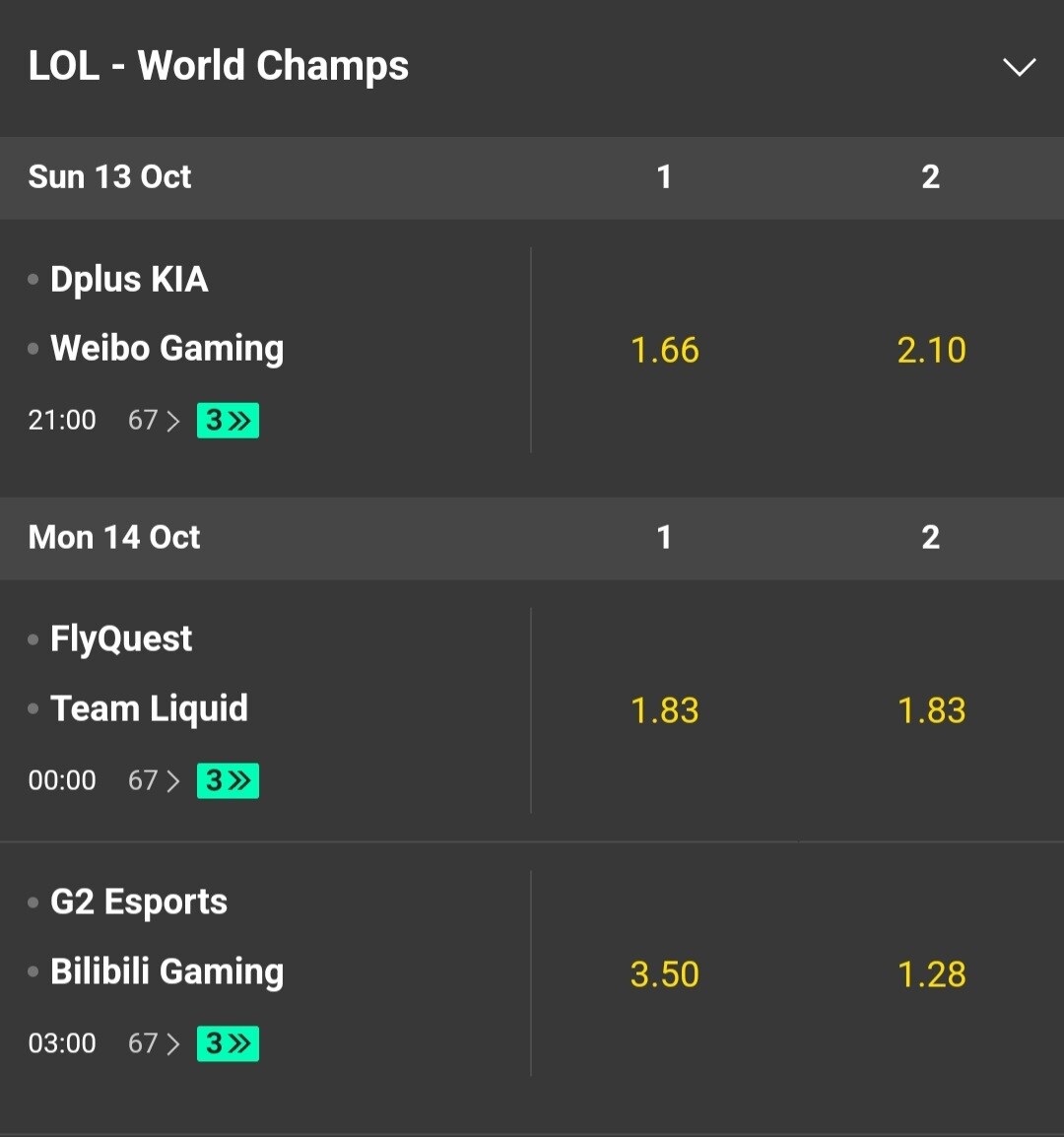Viewport: 1064px width, 1137px height.
Task: Choose 1.28 odds for Bilibili Gaming
Action: (x=931, y=974)
